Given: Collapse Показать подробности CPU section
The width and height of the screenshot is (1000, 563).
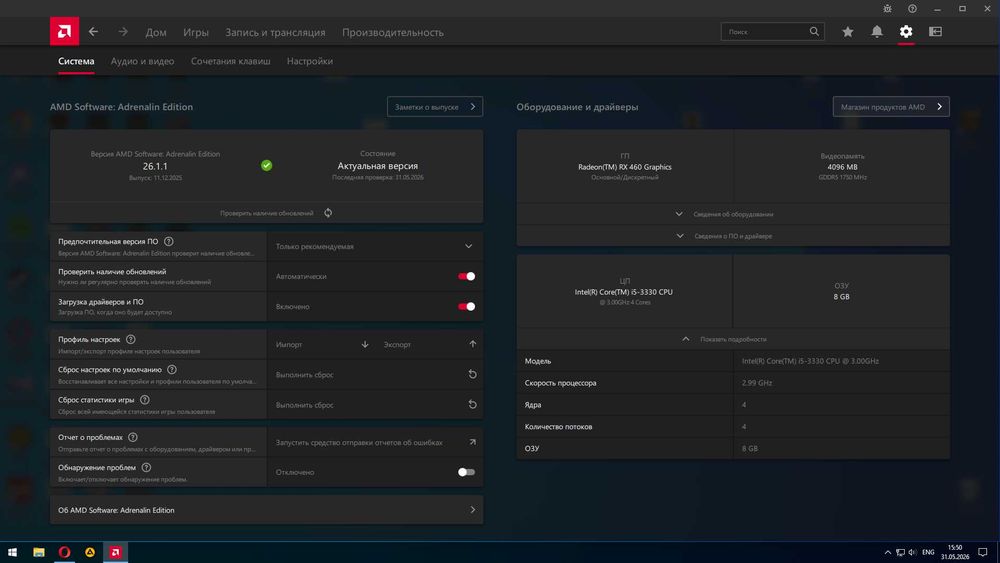Looking at the screenshot, I should click(x=733, y=339).
